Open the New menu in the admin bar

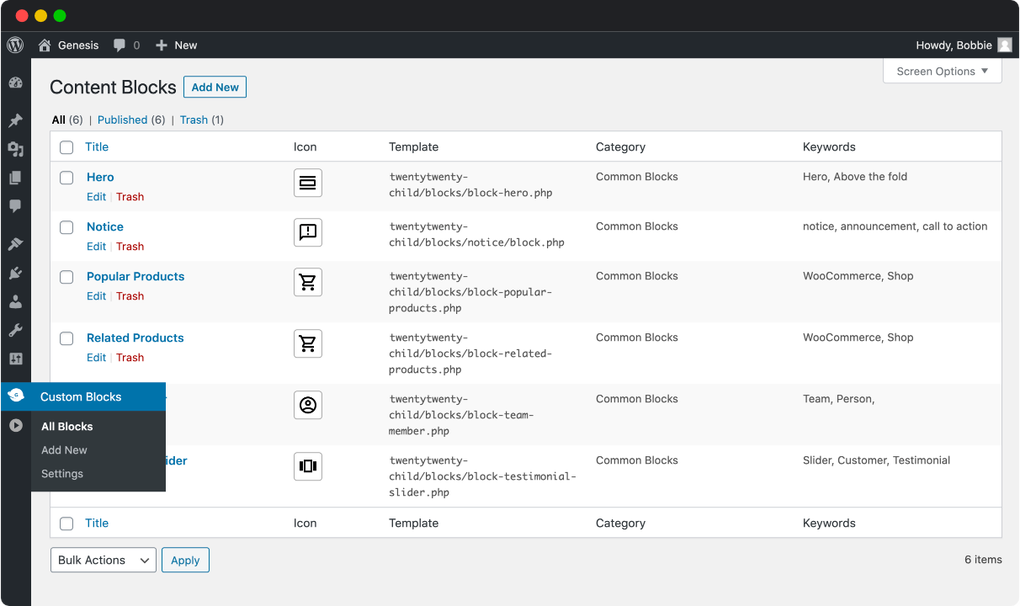click(176, 45)
